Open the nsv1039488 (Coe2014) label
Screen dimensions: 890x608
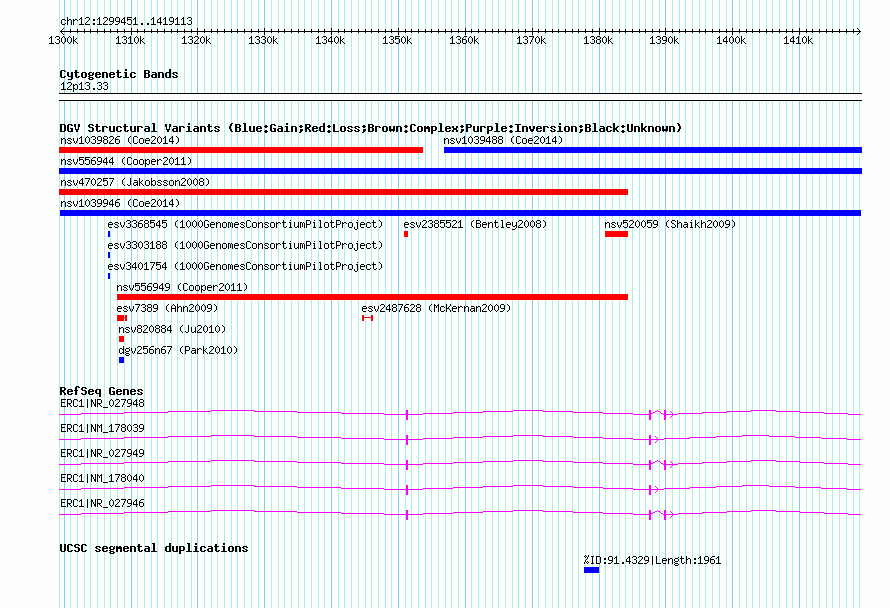pyautogui.click(x=503, y=140)
